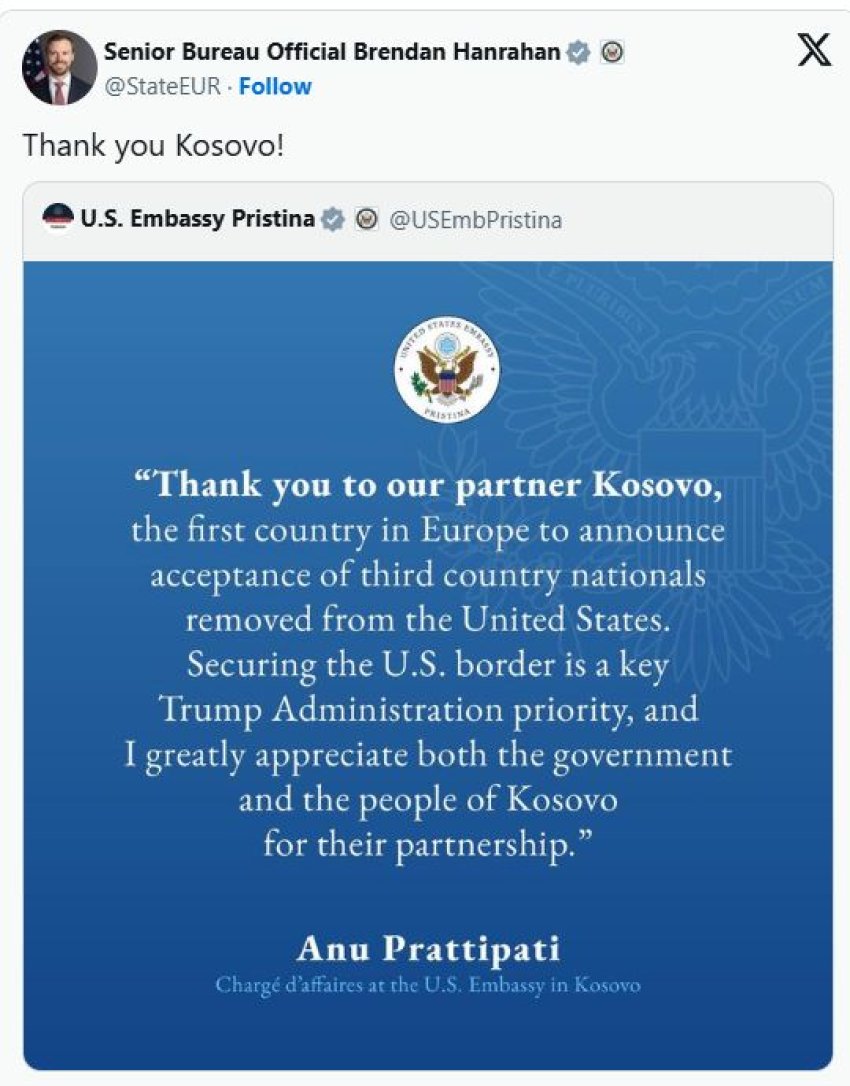Image resolution: width=850 pixels, height=1086 pixels.
Task: Click the name Senior Bureau Official Brendan Hanrahan
Action: click(332, 52)
